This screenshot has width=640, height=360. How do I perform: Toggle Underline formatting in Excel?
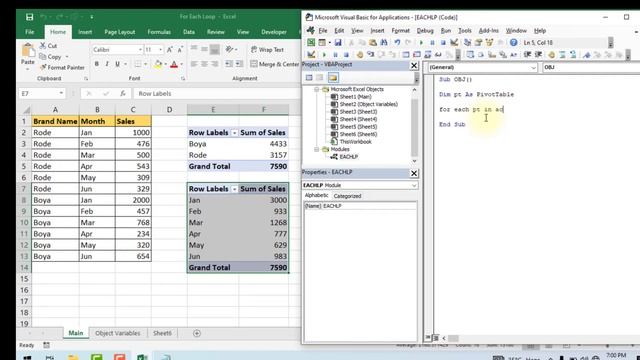tap(118, 64)
